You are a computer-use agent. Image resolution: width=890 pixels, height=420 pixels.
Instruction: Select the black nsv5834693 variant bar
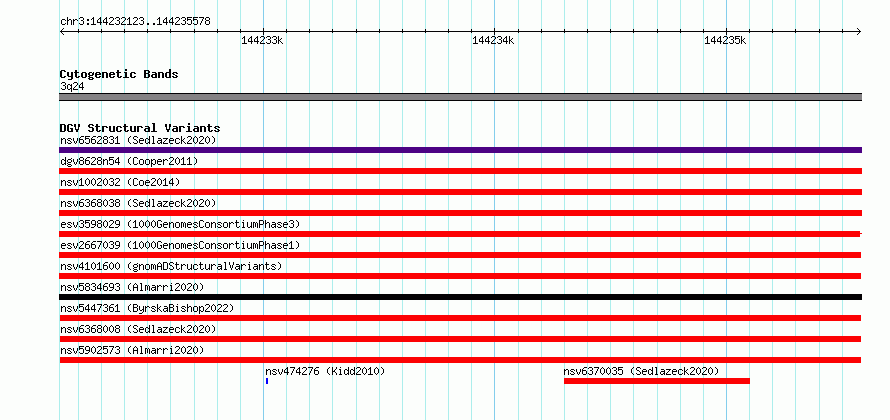[x=460, y=297]
